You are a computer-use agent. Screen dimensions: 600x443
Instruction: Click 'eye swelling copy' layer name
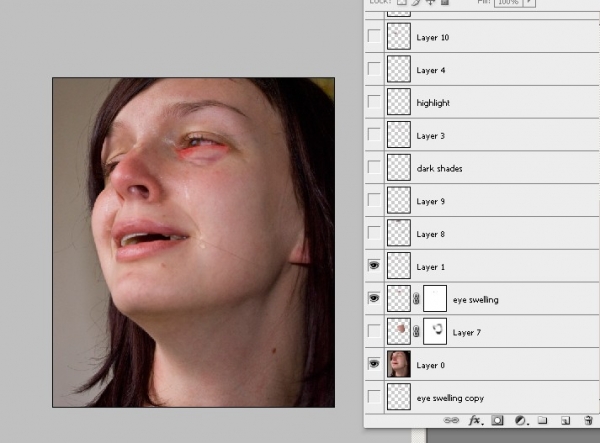pyautogui.click(x=450, y=398)
